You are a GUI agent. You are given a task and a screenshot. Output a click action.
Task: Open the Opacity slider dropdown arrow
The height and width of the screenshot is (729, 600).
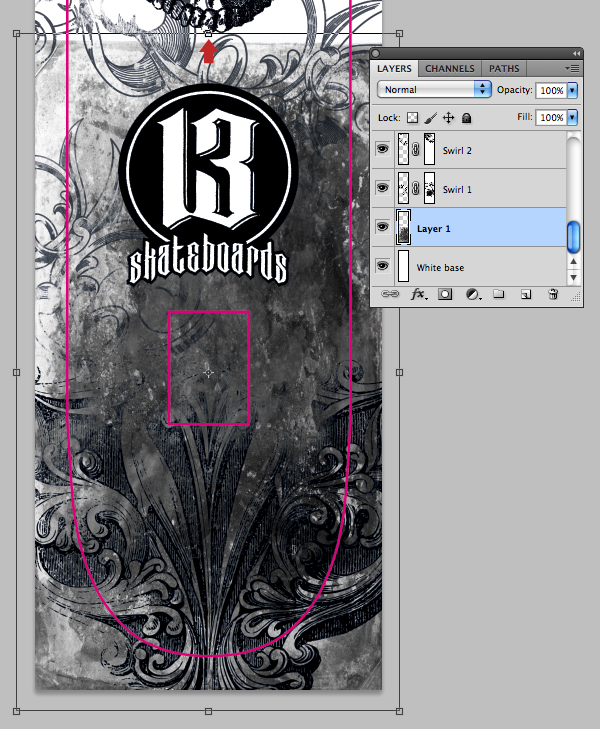click(x=573, y=90)
